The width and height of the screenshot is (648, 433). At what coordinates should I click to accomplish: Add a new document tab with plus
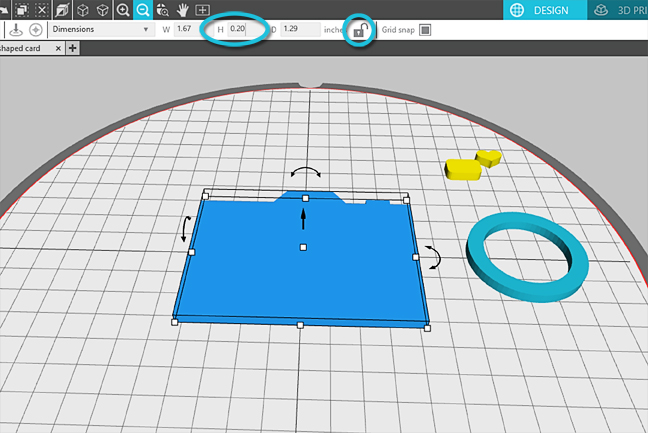(73, 48)
